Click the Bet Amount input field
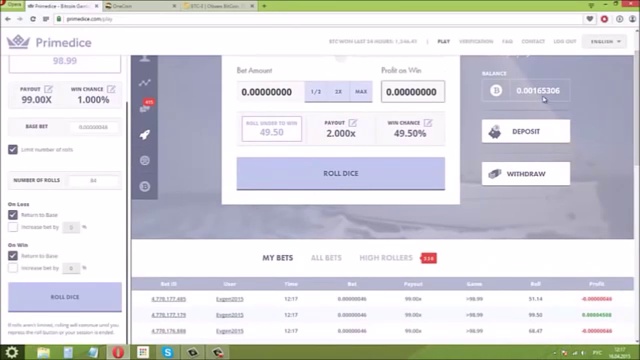640x360 pixels. tap(271, 92)
